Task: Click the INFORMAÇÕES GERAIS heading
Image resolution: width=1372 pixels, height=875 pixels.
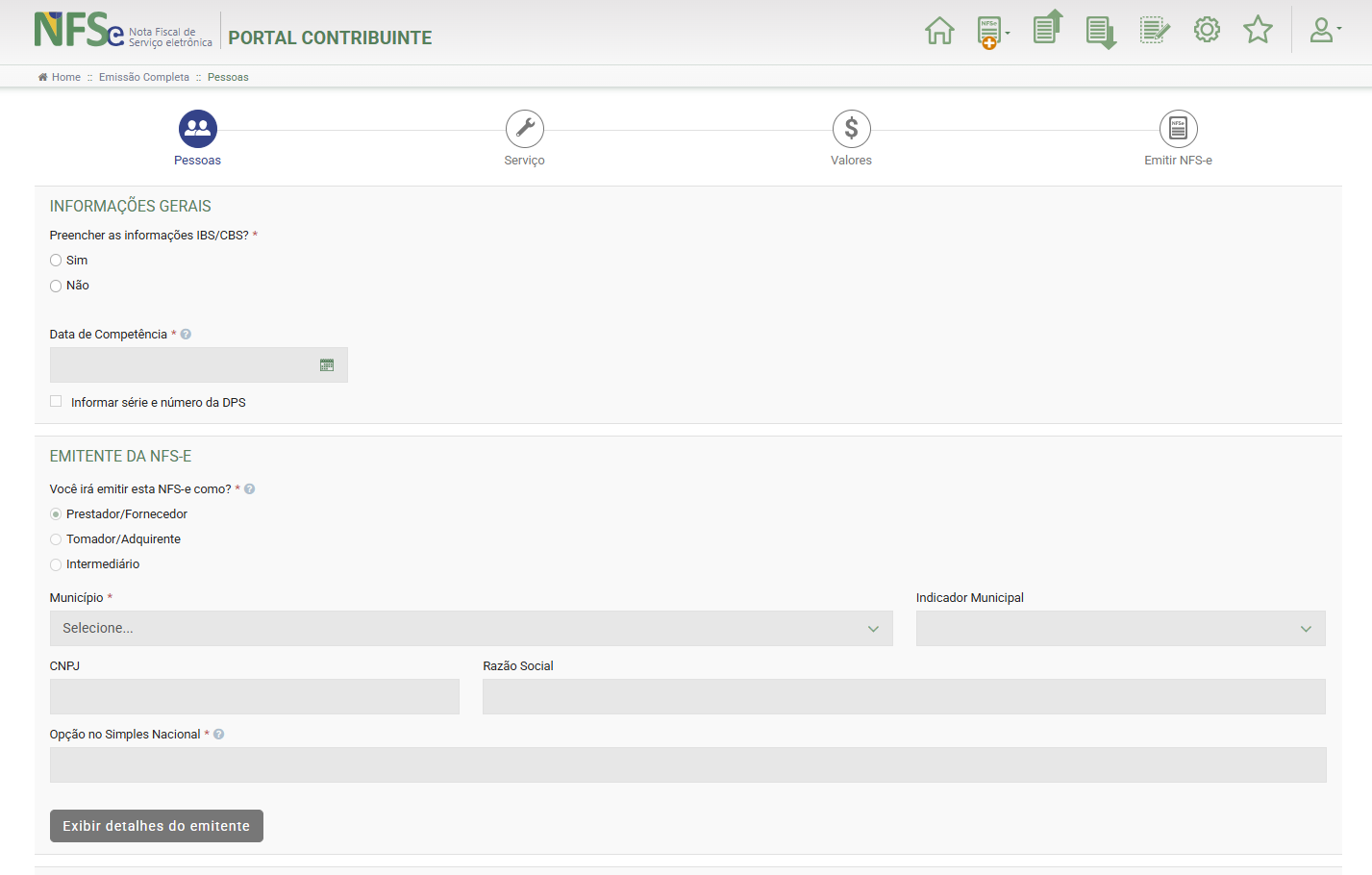Action: click(131, 207)
